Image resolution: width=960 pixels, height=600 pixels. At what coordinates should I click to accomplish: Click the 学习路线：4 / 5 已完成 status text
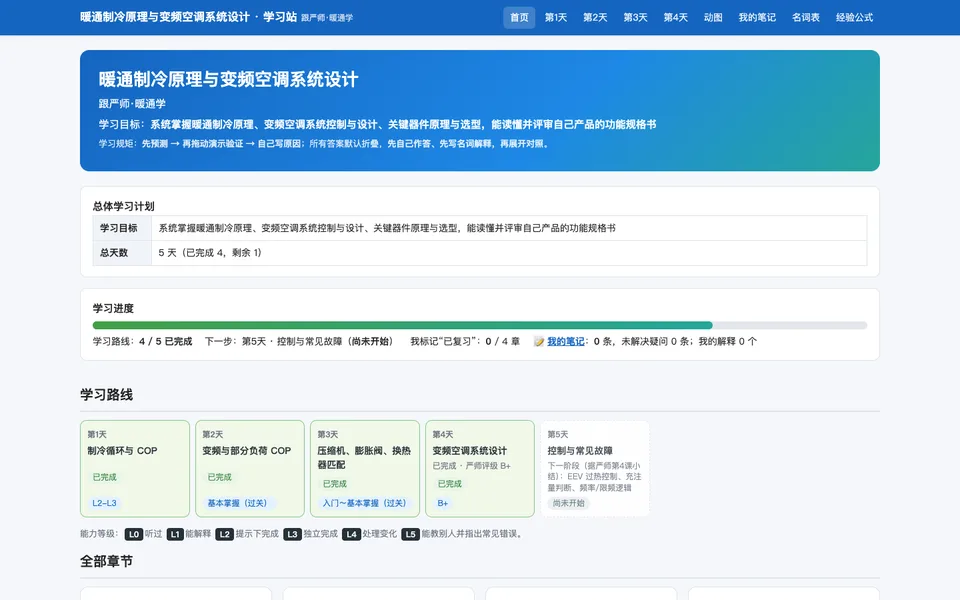(x=143, y=342)
